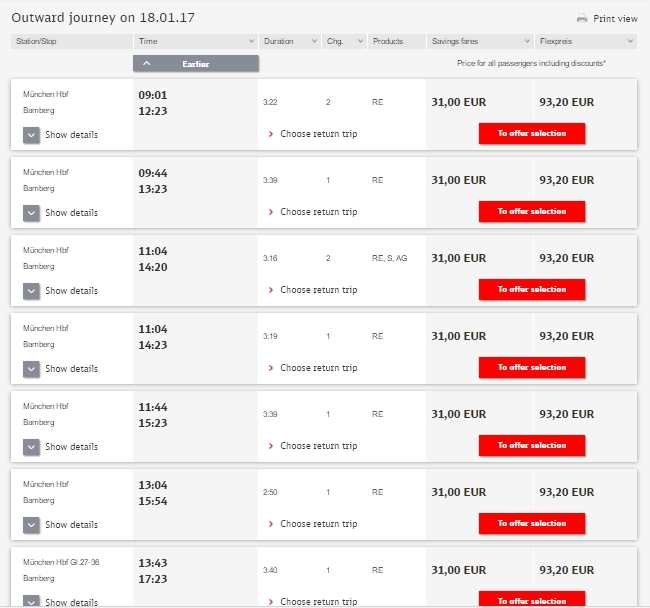Open offer selection for the 13:04 trip

[531, 524]
